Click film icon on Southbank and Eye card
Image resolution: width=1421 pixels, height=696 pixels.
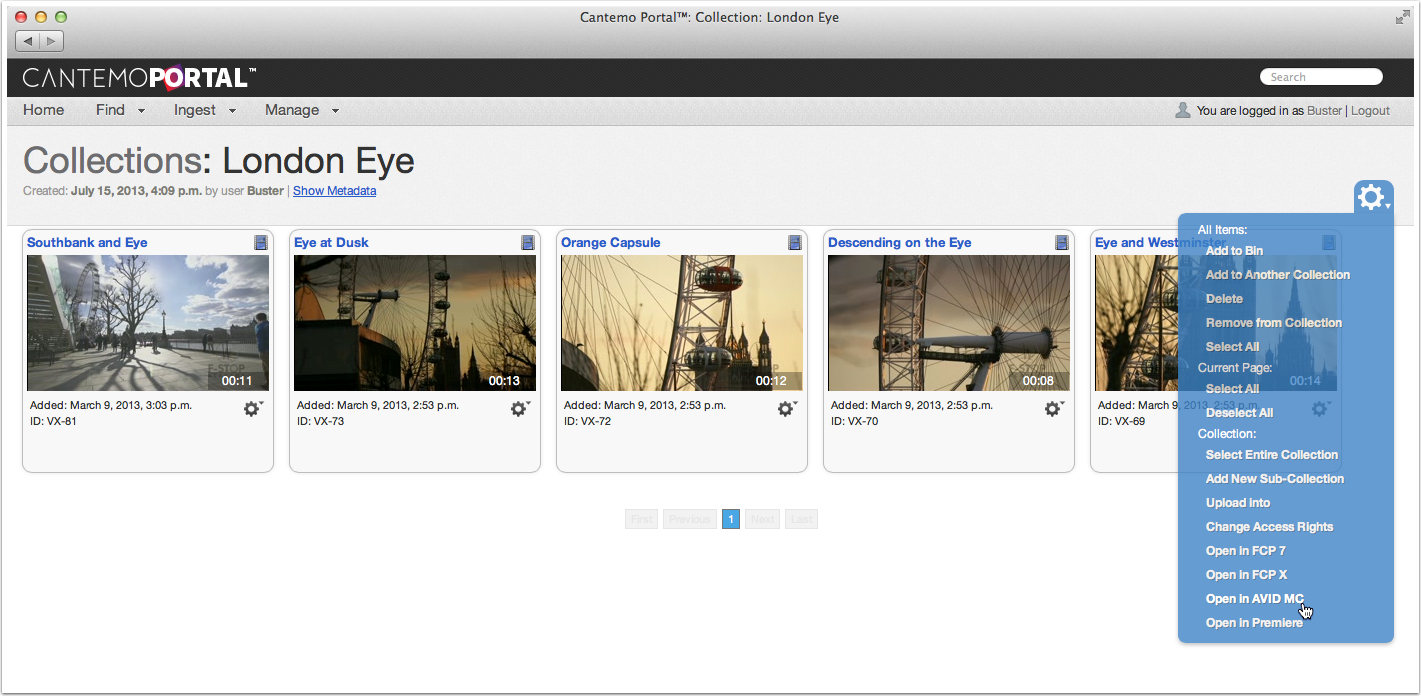point(261,242)
